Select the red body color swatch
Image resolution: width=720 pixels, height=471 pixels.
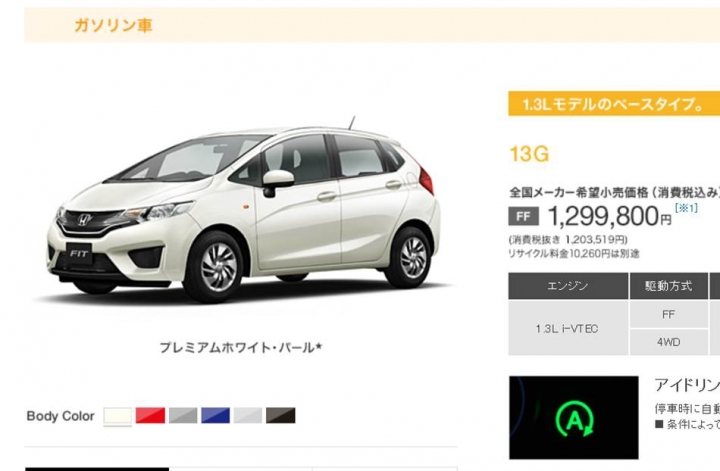150,415
